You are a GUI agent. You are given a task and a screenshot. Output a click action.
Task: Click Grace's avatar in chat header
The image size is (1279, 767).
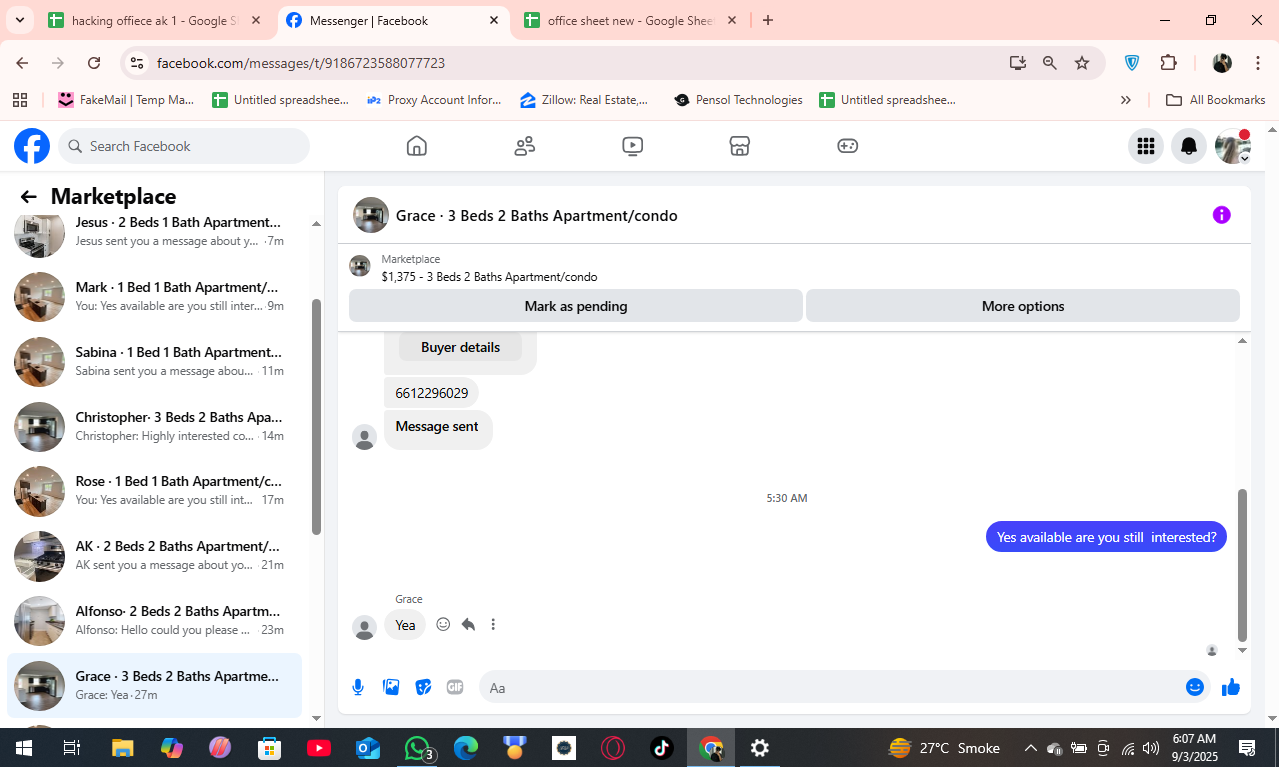click(371, 215)
